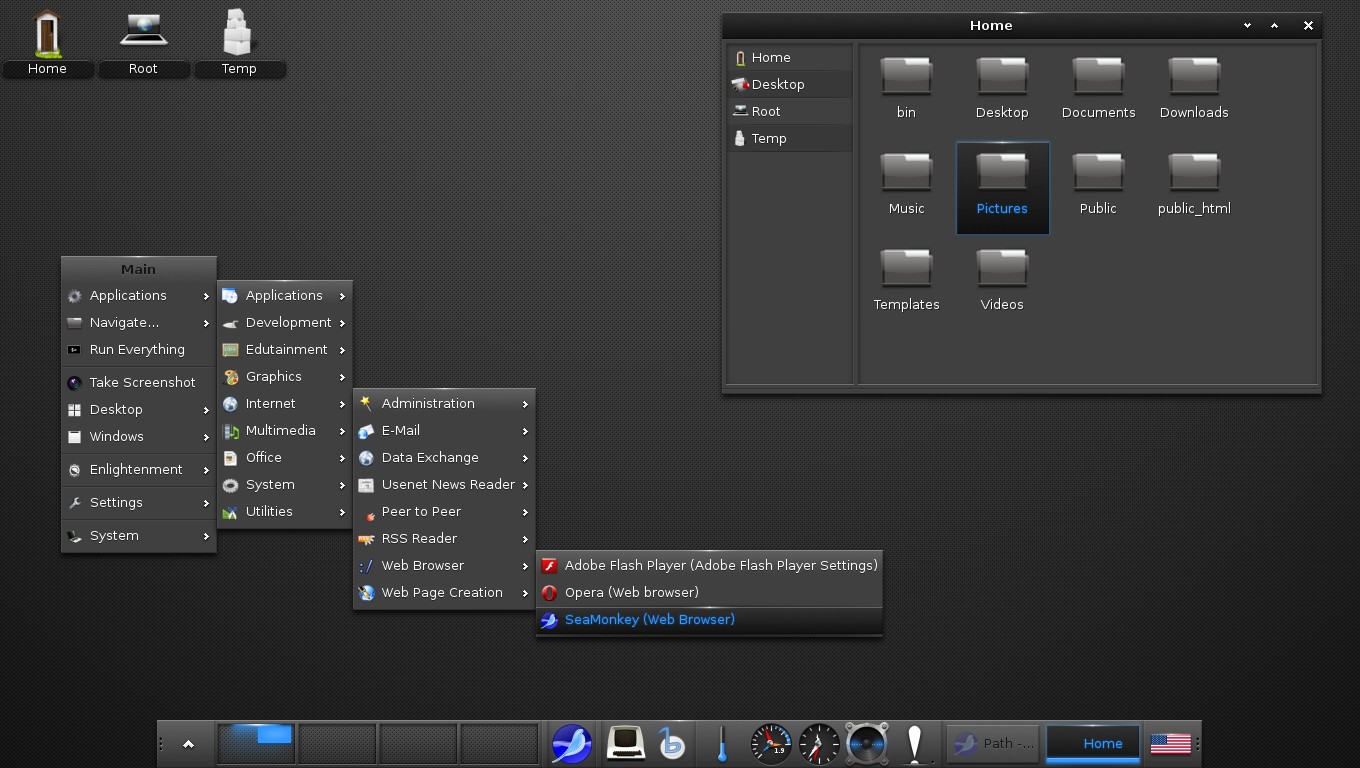Open the speaker mixer gadget

click(x=866, y=743)
